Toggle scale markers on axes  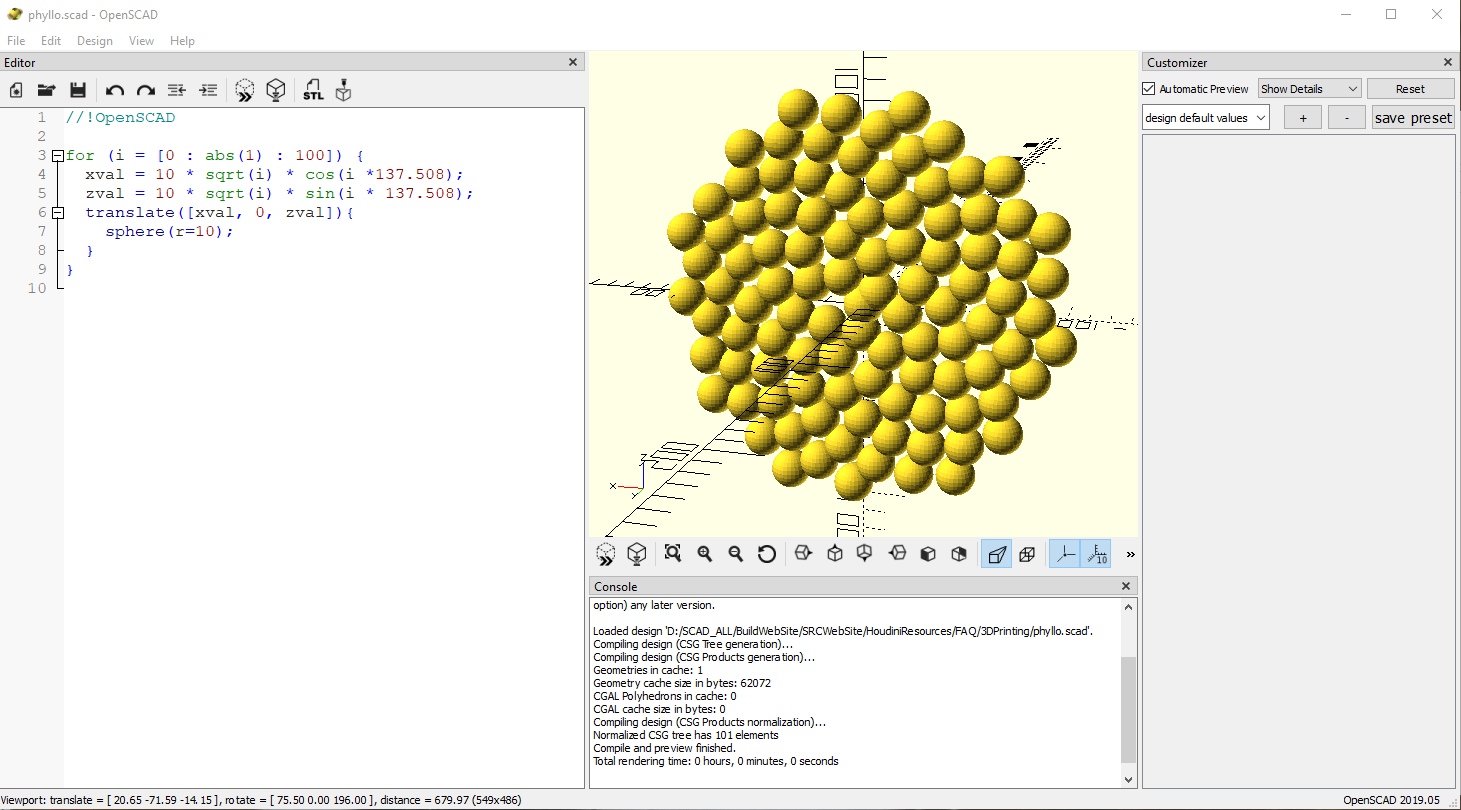(x=1096, y=553)
